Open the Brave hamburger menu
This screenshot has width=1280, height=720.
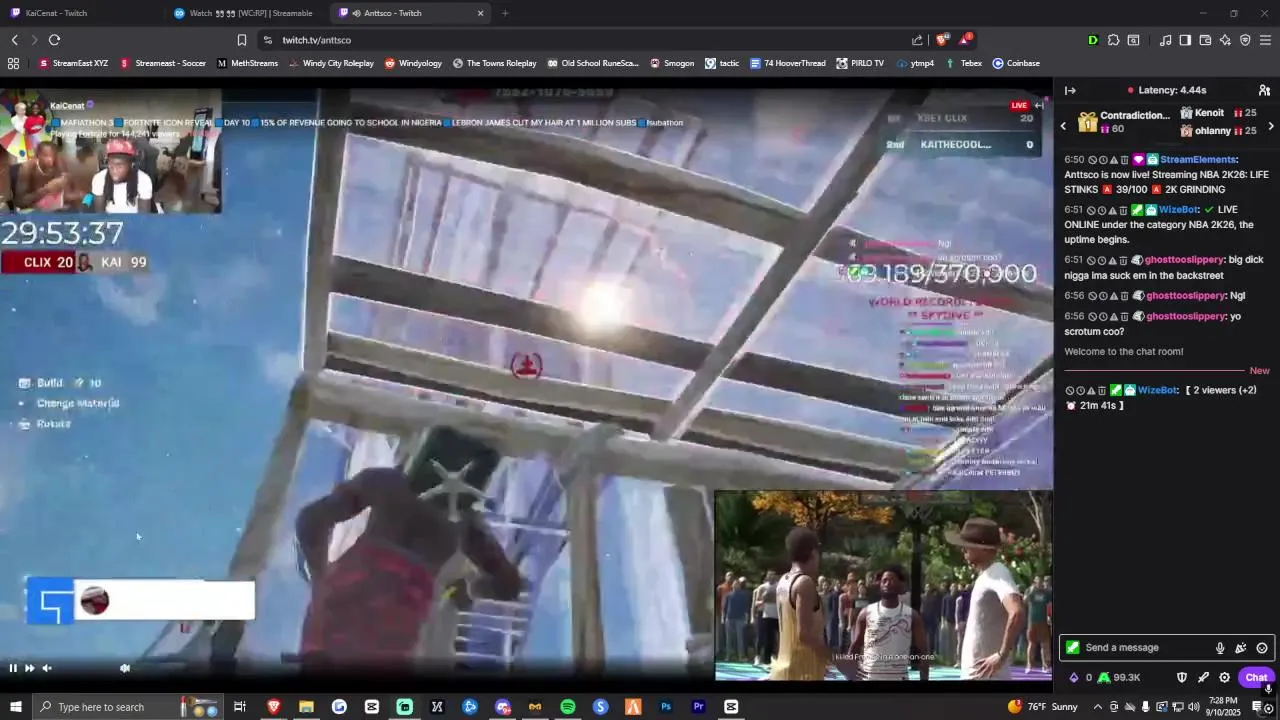click(x=1265, y=40)
